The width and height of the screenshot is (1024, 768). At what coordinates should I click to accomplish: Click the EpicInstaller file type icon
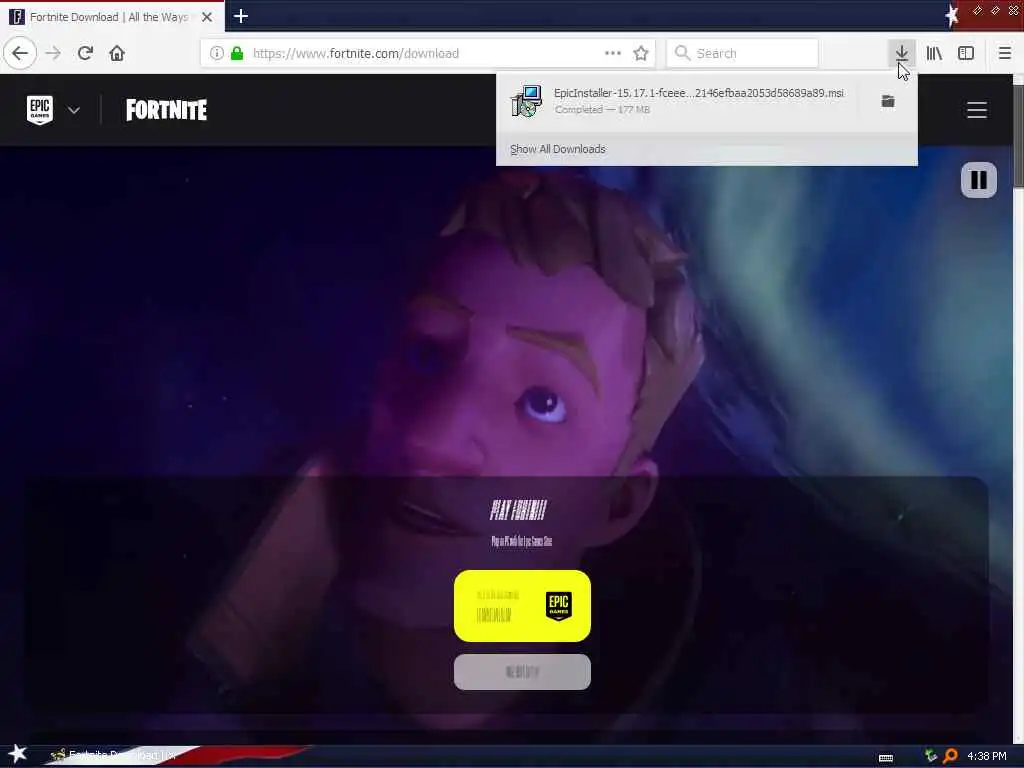point(526,101)
